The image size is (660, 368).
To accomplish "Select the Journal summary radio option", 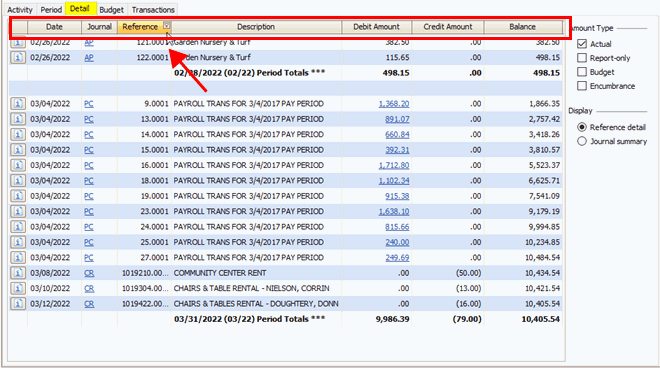I will click(x=582, y=141).
